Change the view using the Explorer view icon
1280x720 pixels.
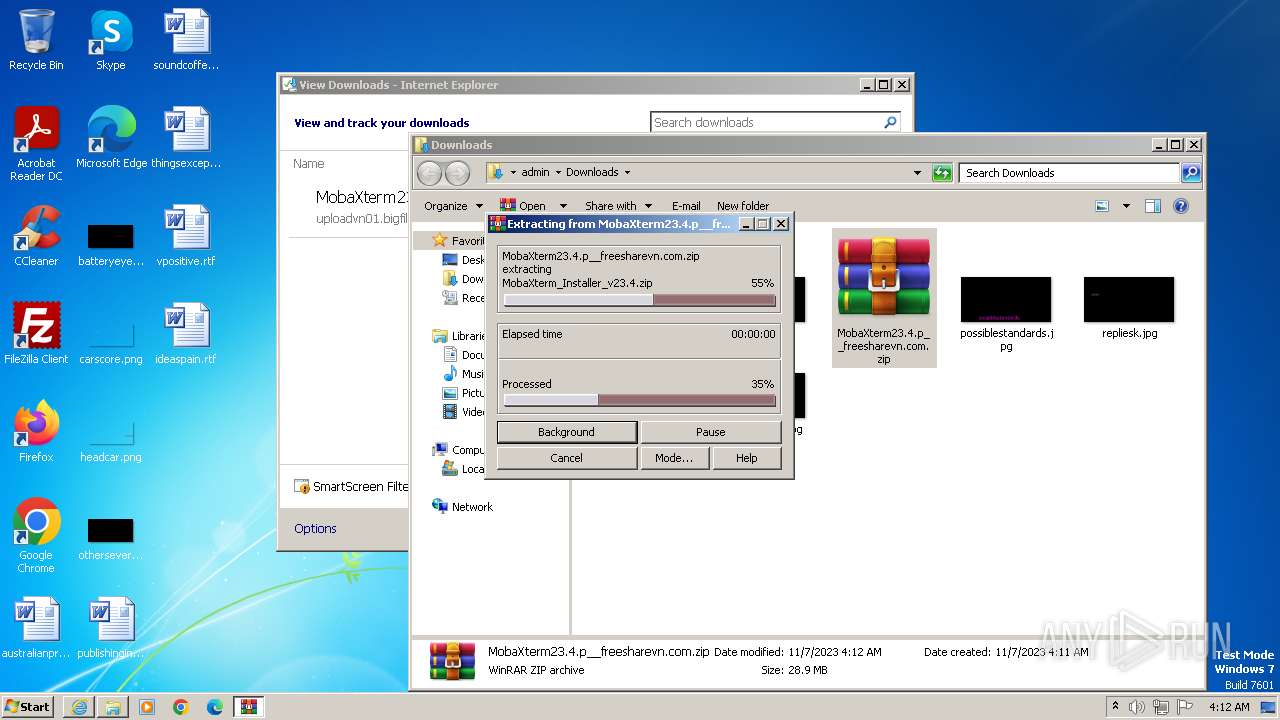1102,206
